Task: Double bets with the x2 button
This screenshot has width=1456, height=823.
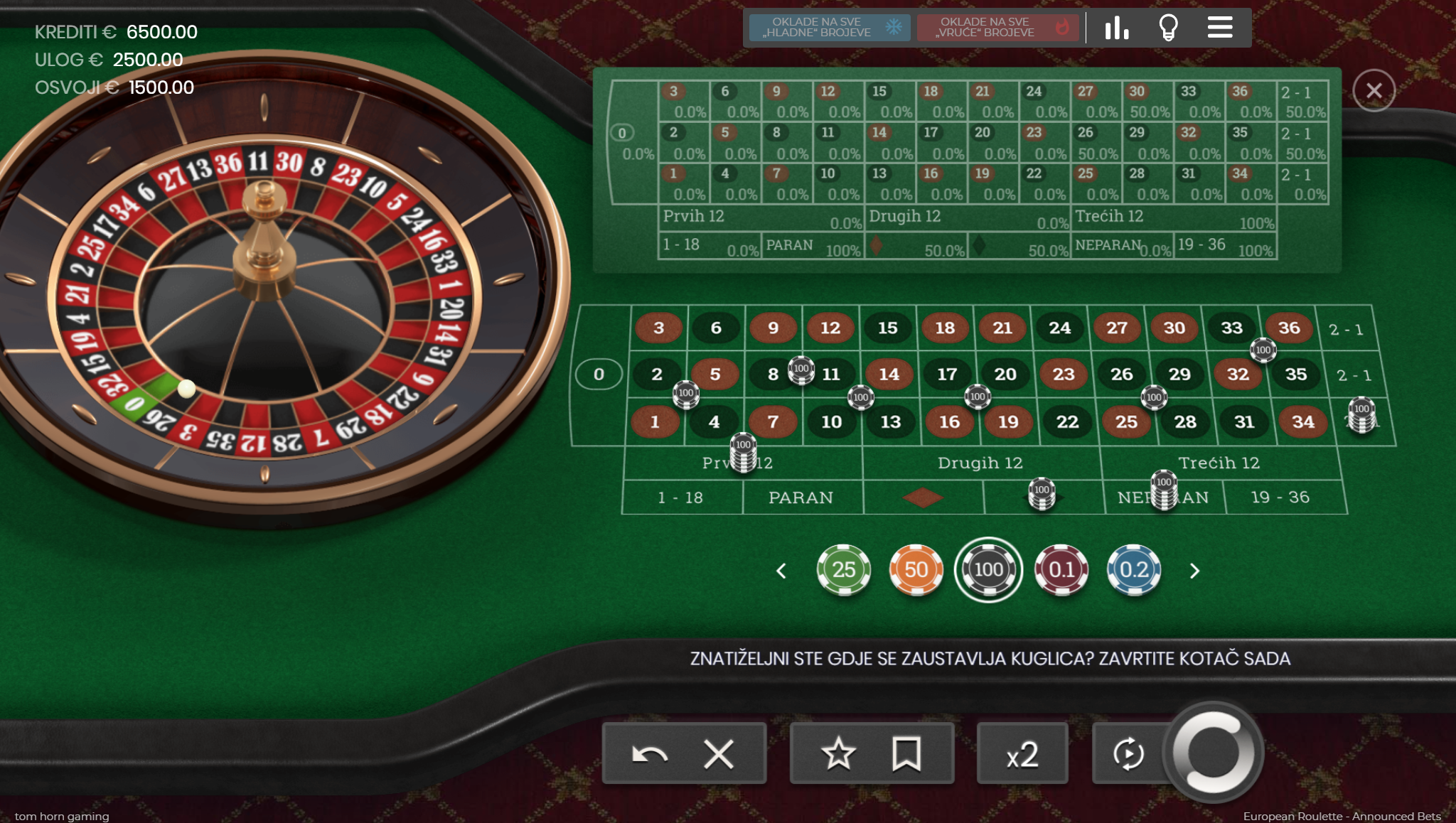Action: tap(1022, 753)
